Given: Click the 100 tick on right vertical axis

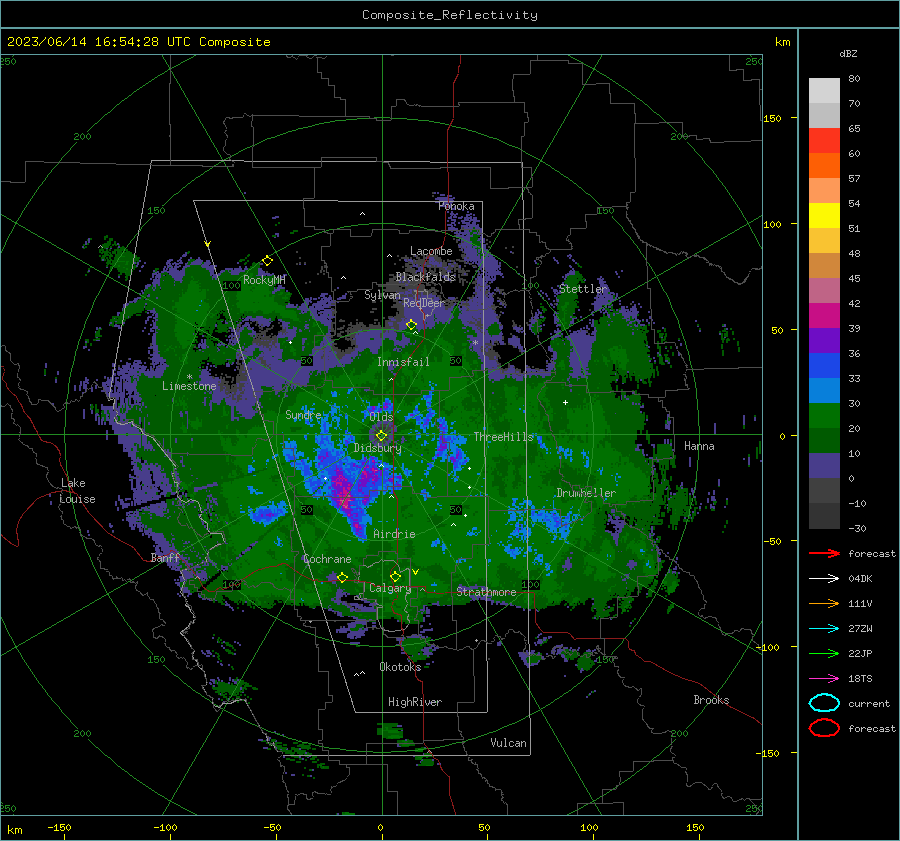Looking at the screenshot, I should coord(772,224).
